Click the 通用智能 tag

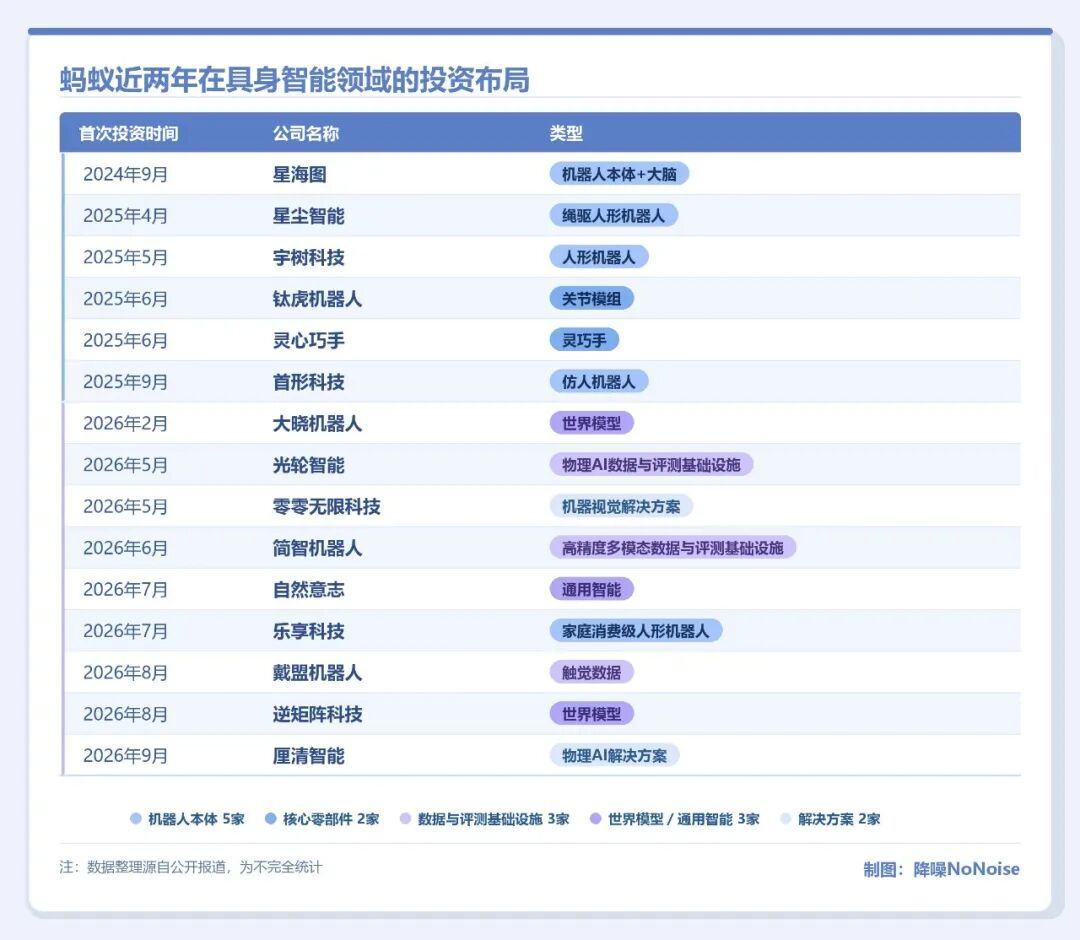click(592, 589)
